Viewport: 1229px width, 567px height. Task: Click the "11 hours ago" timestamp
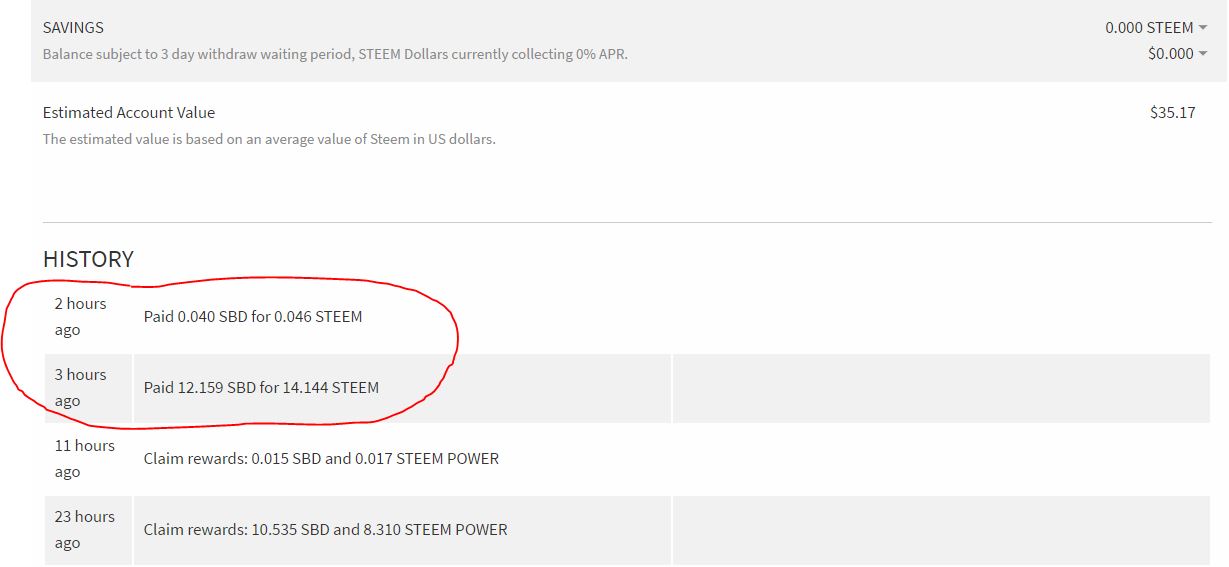[84, 458]
